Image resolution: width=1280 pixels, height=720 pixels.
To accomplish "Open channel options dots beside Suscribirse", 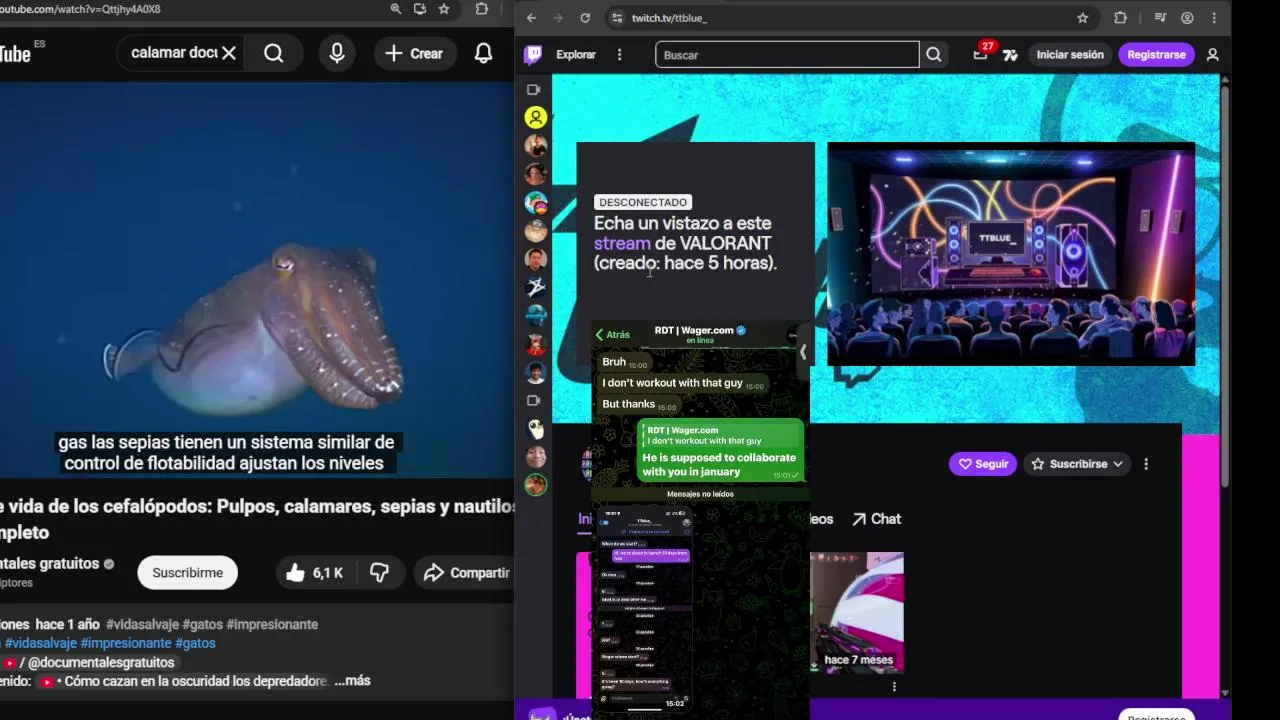I will [x=1146, y=464].
